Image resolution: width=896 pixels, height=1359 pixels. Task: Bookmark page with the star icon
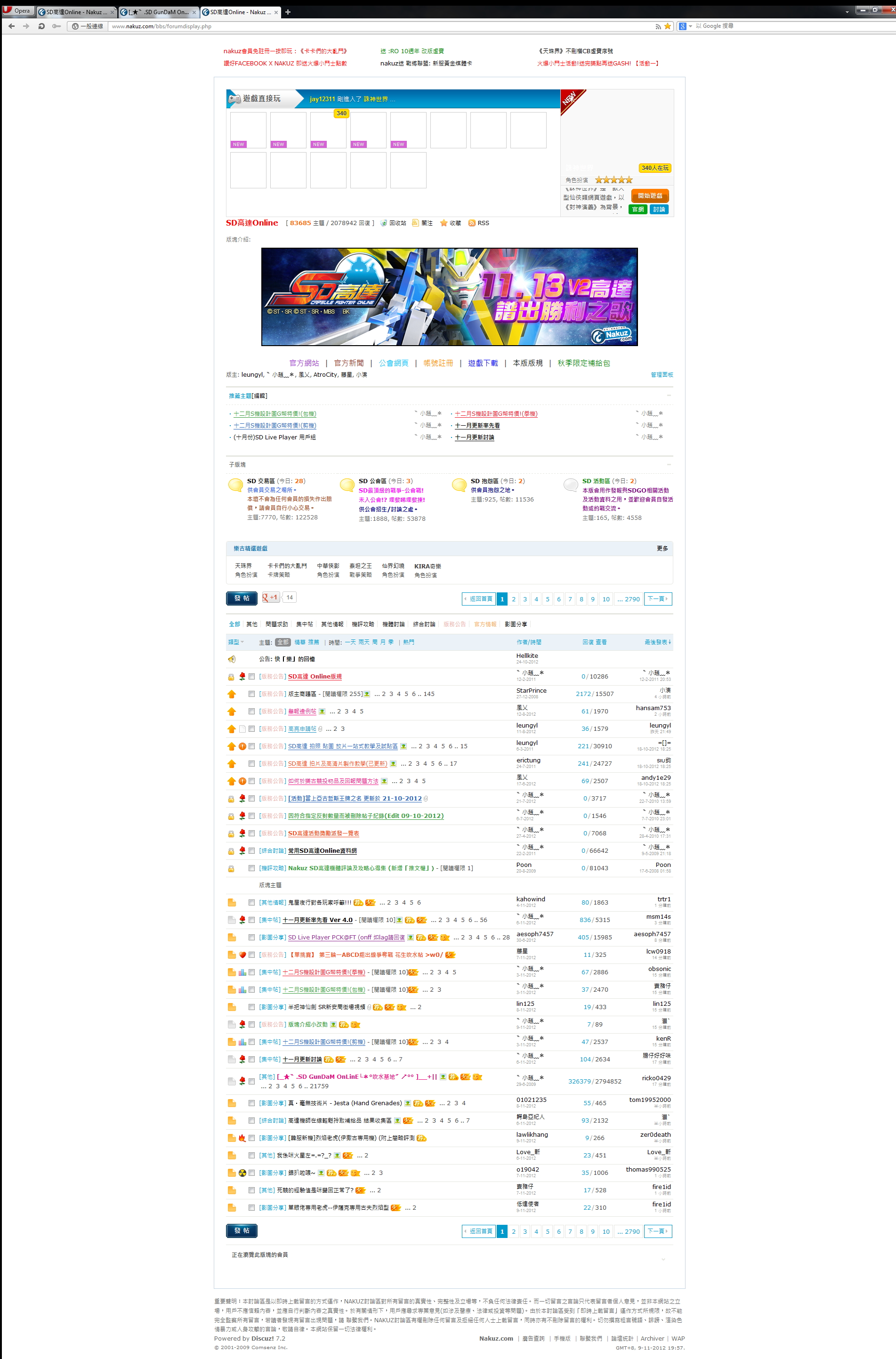tap(668, 26)
